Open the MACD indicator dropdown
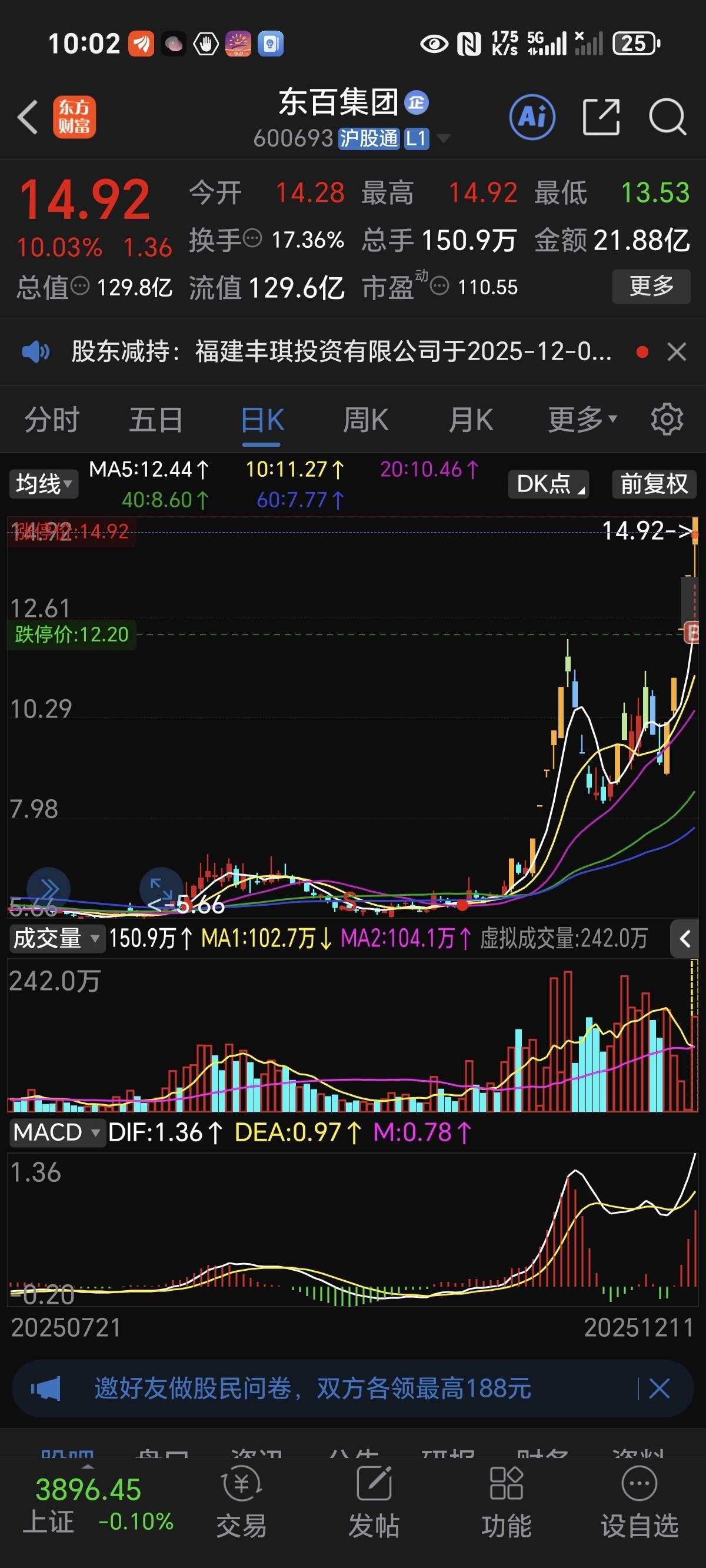The height and width of the screenshot is (1568, 706). click(56, 1133)
